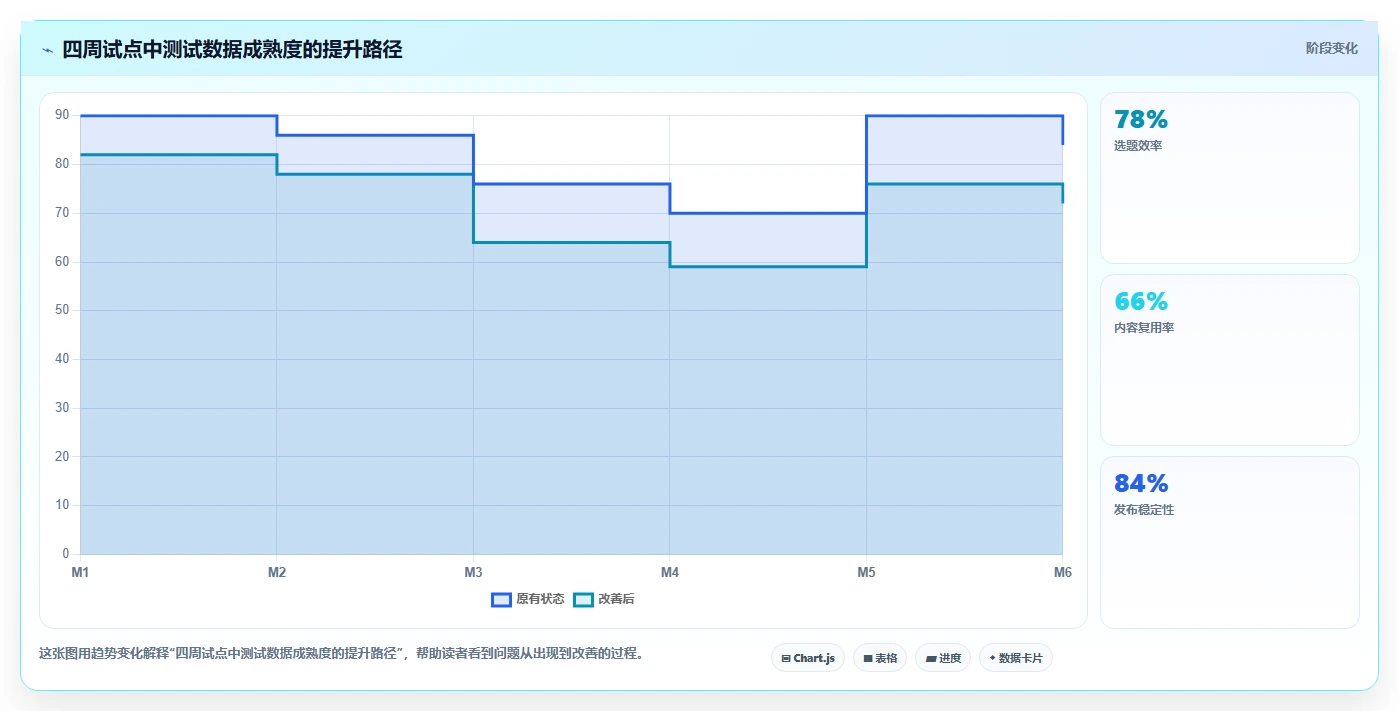Click the chart description text below the graph

[344, 654]
